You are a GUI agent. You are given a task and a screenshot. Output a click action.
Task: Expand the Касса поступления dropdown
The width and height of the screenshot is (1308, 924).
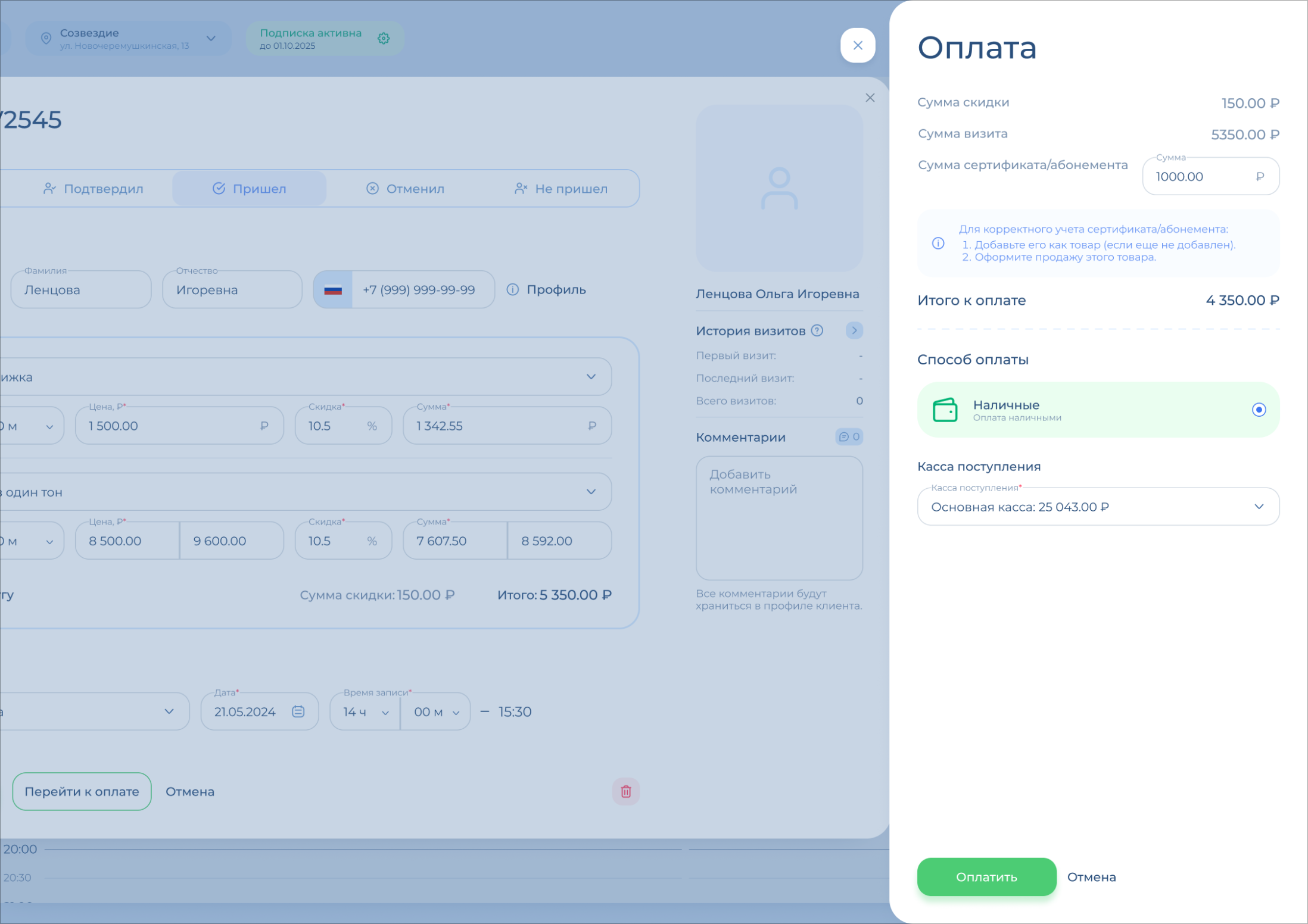click(1098, 507)
